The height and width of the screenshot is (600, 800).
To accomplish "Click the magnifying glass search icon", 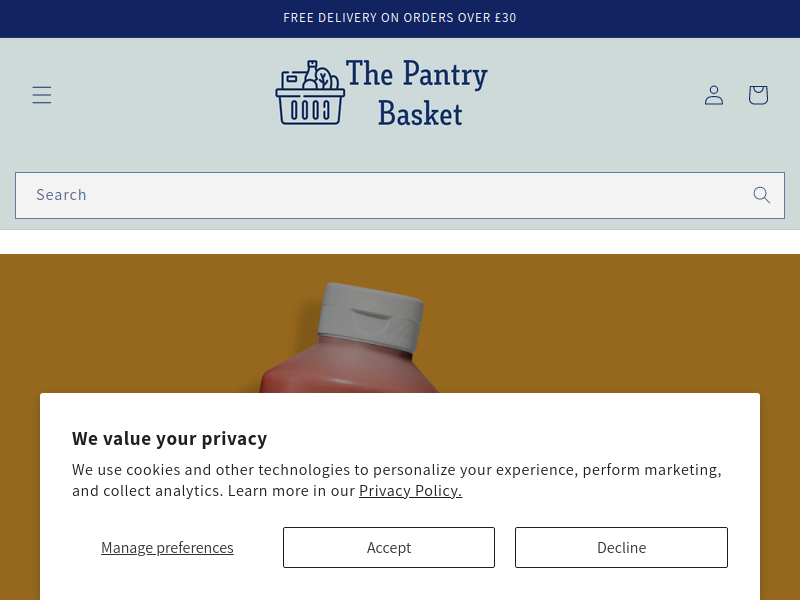I will click(x=761, y=195).
